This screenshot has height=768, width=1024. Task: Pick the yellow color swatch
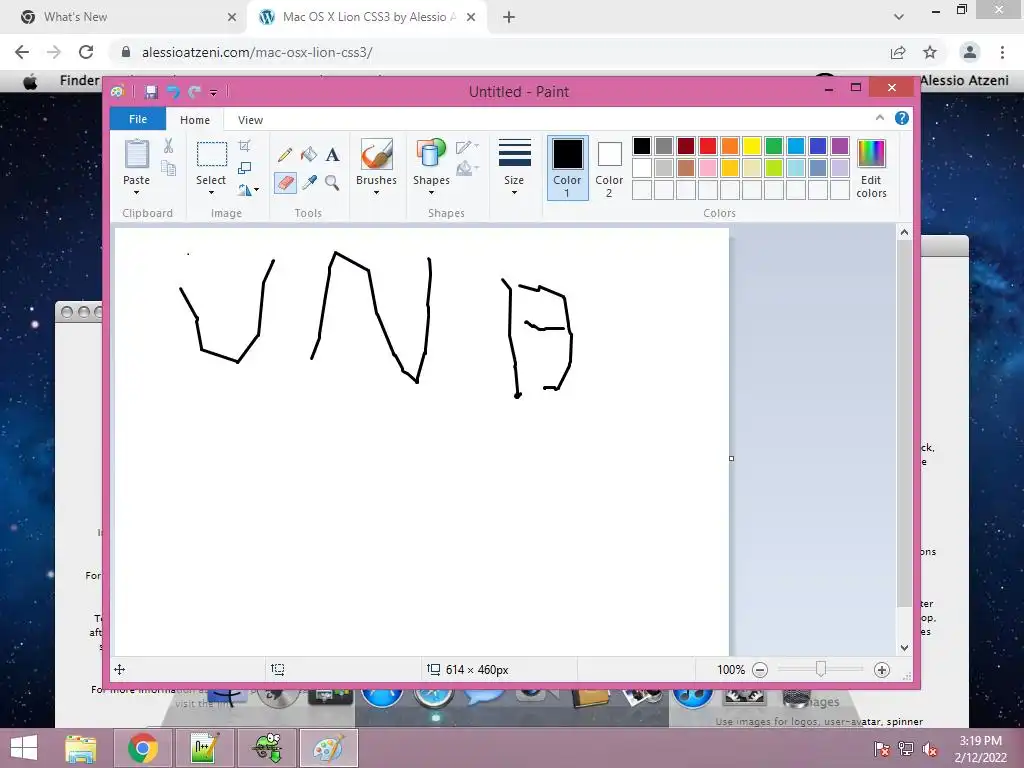[x=751, y=146]
